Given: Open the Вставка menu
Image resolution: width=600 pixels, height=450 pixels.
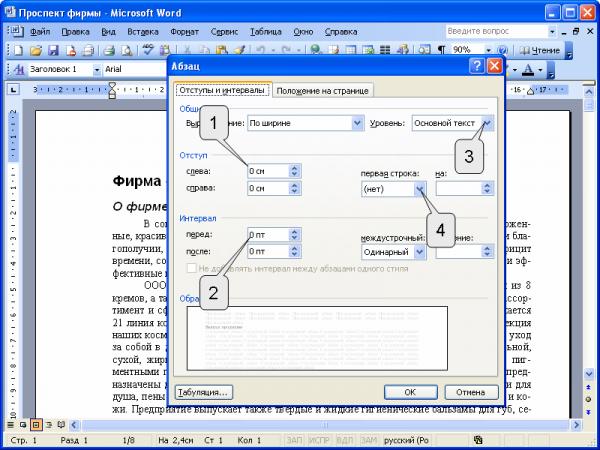Looking at the screenshot, I should pos(143,32).
